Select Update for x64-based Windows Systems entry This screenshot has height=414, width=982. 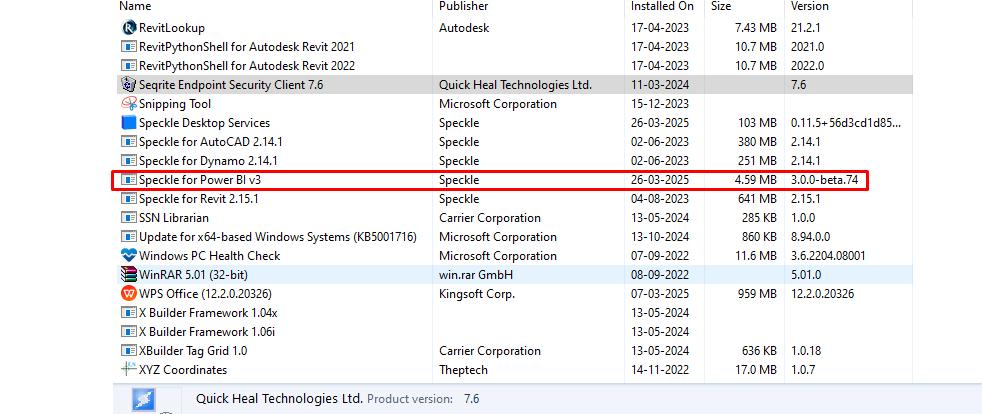coord(514,237)
